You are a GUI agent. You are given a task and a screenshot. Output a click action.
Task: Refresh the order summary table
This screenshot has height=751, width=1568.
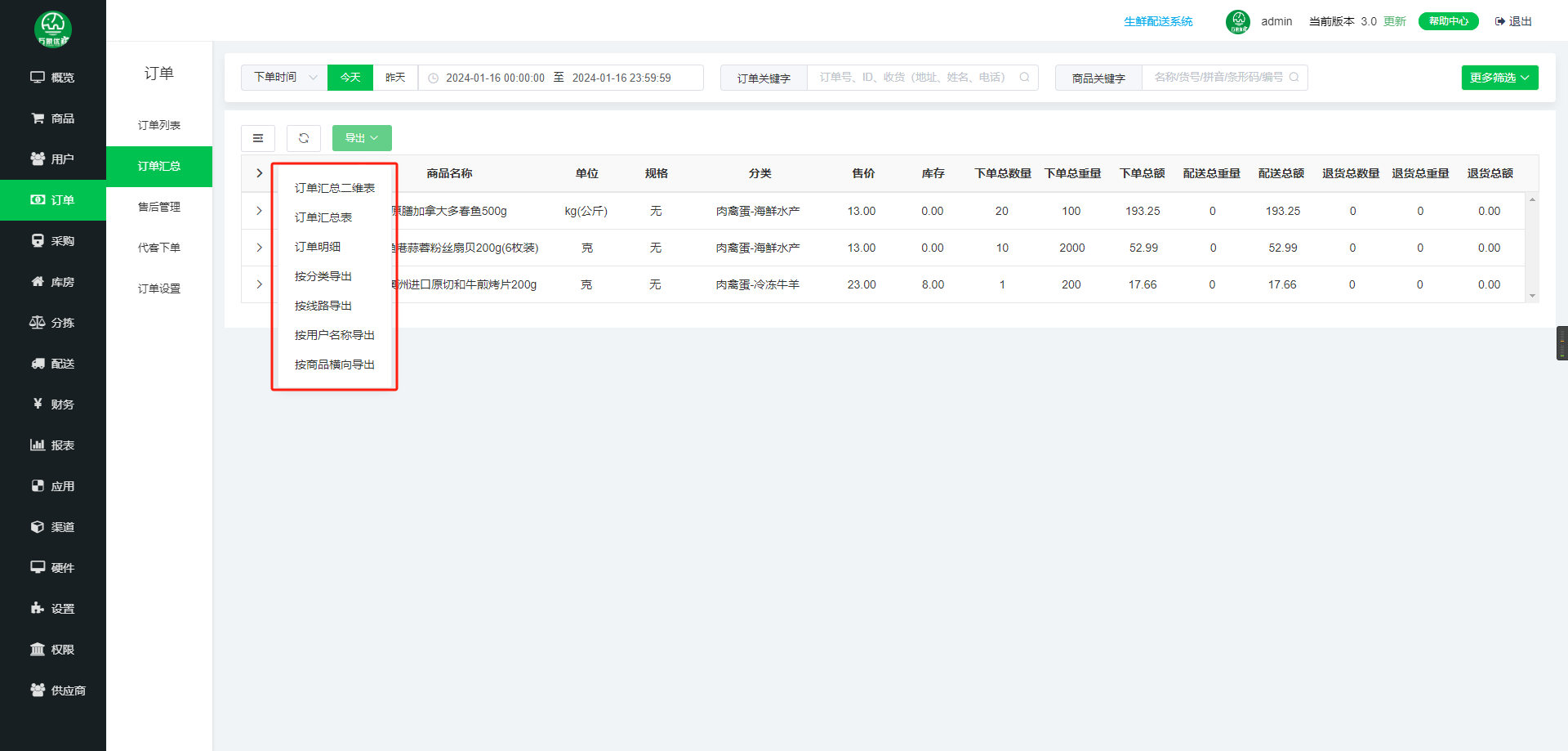click(304, 138)
